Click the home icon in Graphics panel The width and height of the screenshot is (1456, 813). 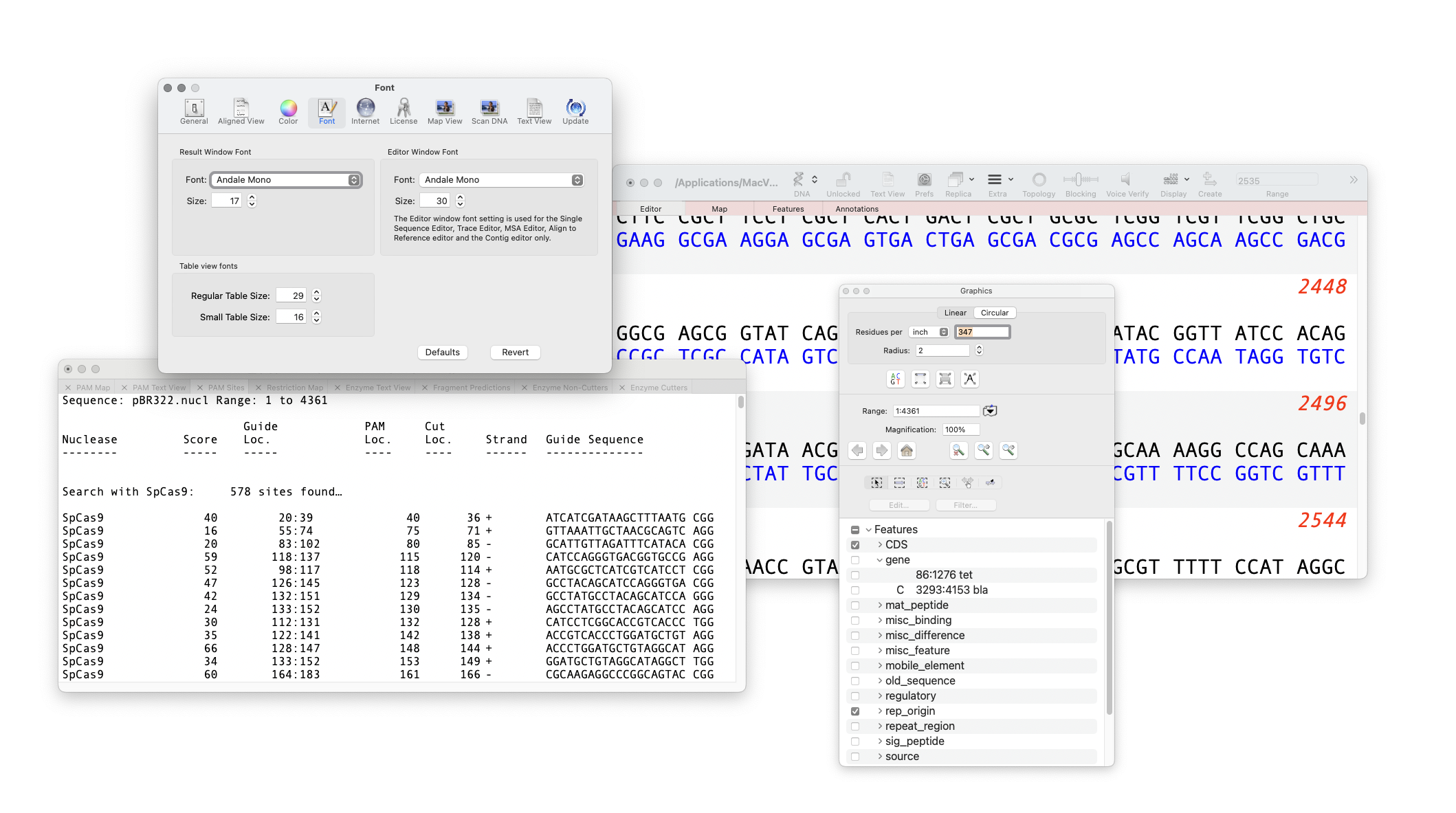907,451
